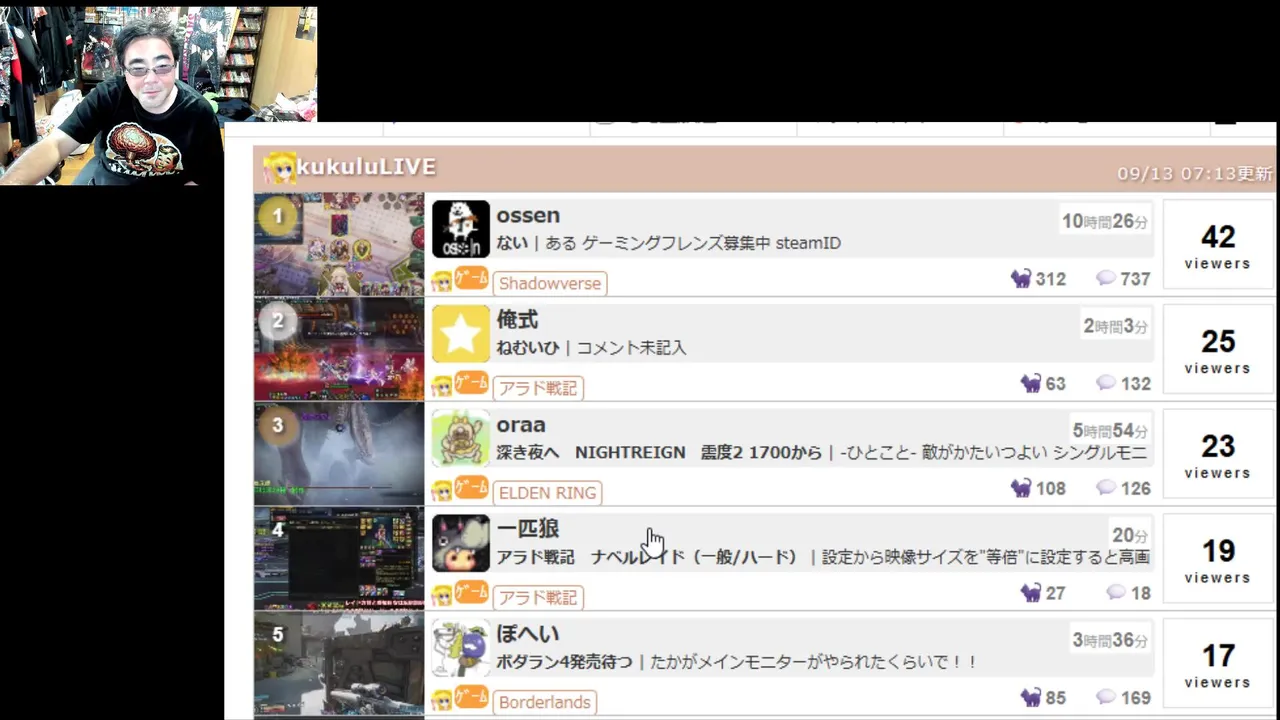Click comment bubble icon showing 132
This screenshot has height=720, width=1280.
(x=1106, y=383)
